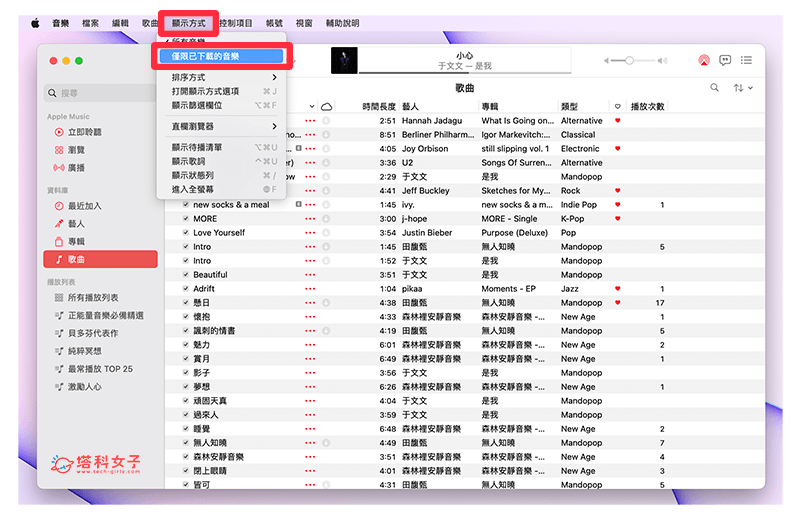
Task: Uncheck the 影子 song checkbox
Action: tap(186, 372)
